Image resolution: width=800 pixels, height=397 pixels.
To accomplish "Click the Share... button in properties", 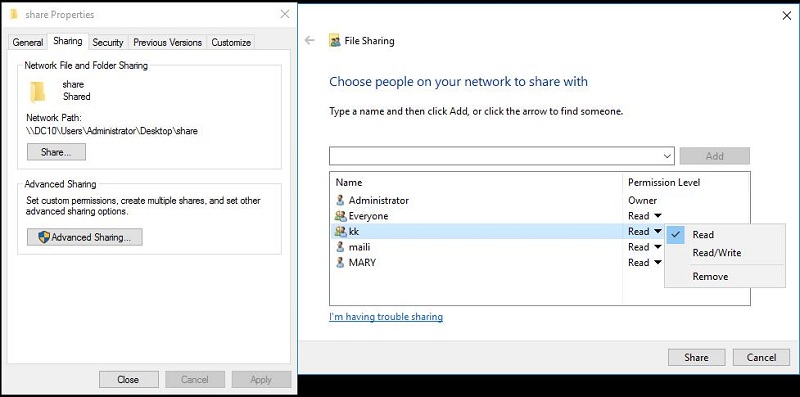I will tap(56, 152).
